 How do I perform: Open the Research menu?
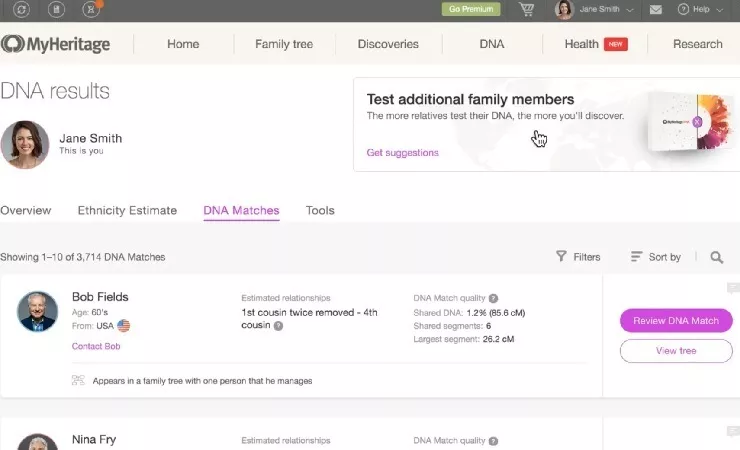698,44
